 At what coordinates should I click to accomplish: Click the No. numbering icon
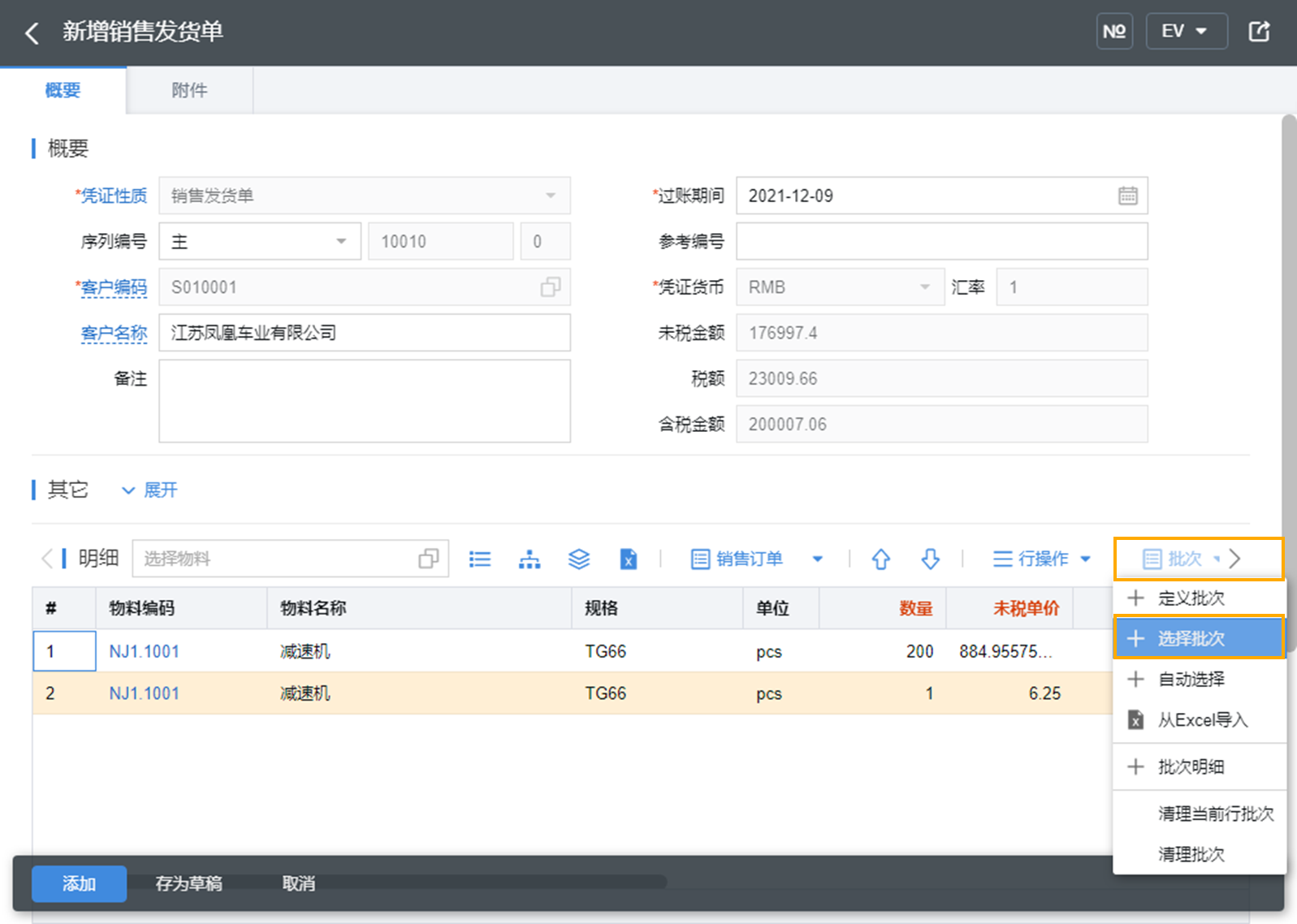point(1114,32)
